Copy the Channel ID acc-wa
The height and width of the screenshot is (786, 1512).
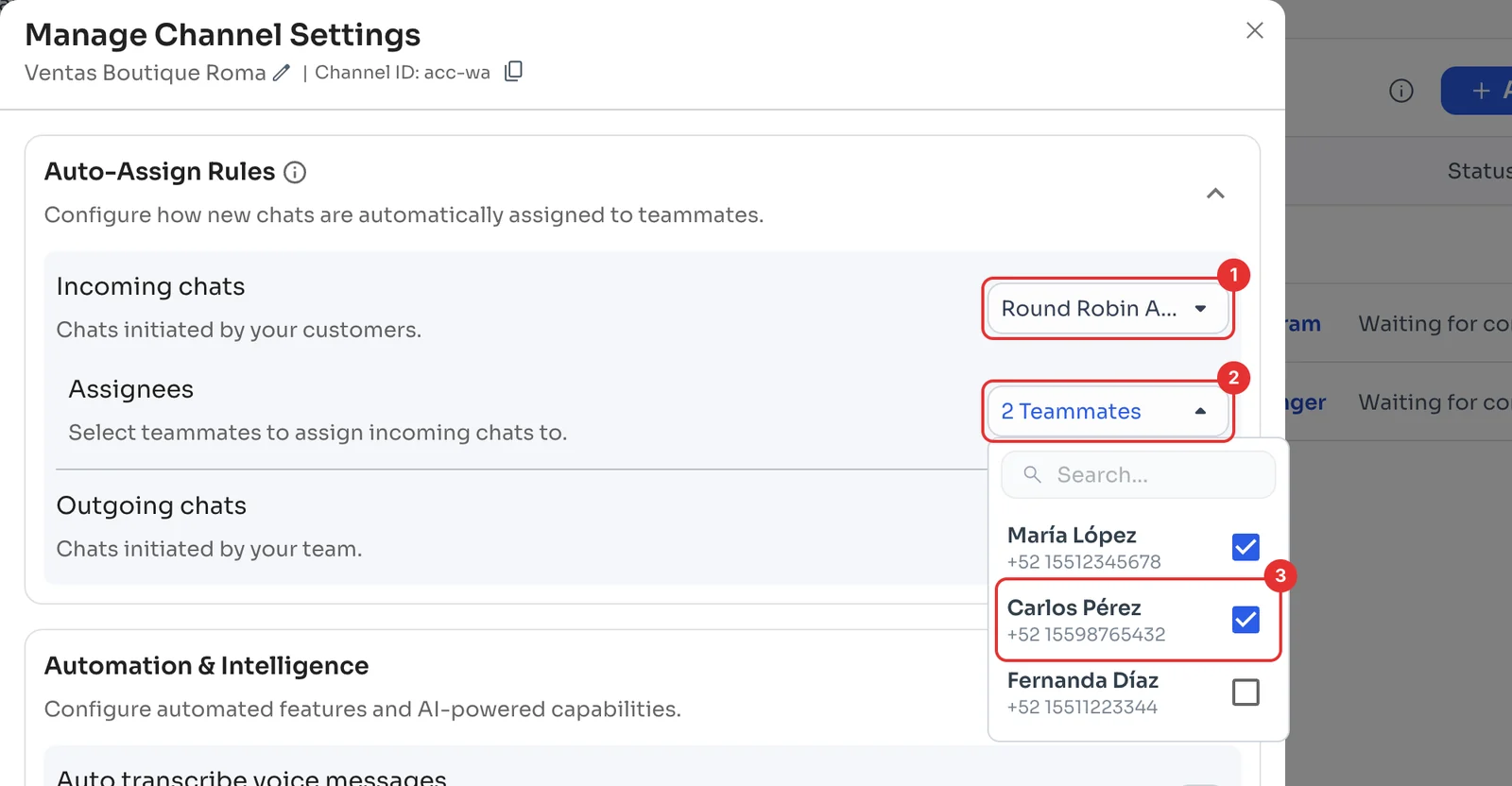(513, 72)
